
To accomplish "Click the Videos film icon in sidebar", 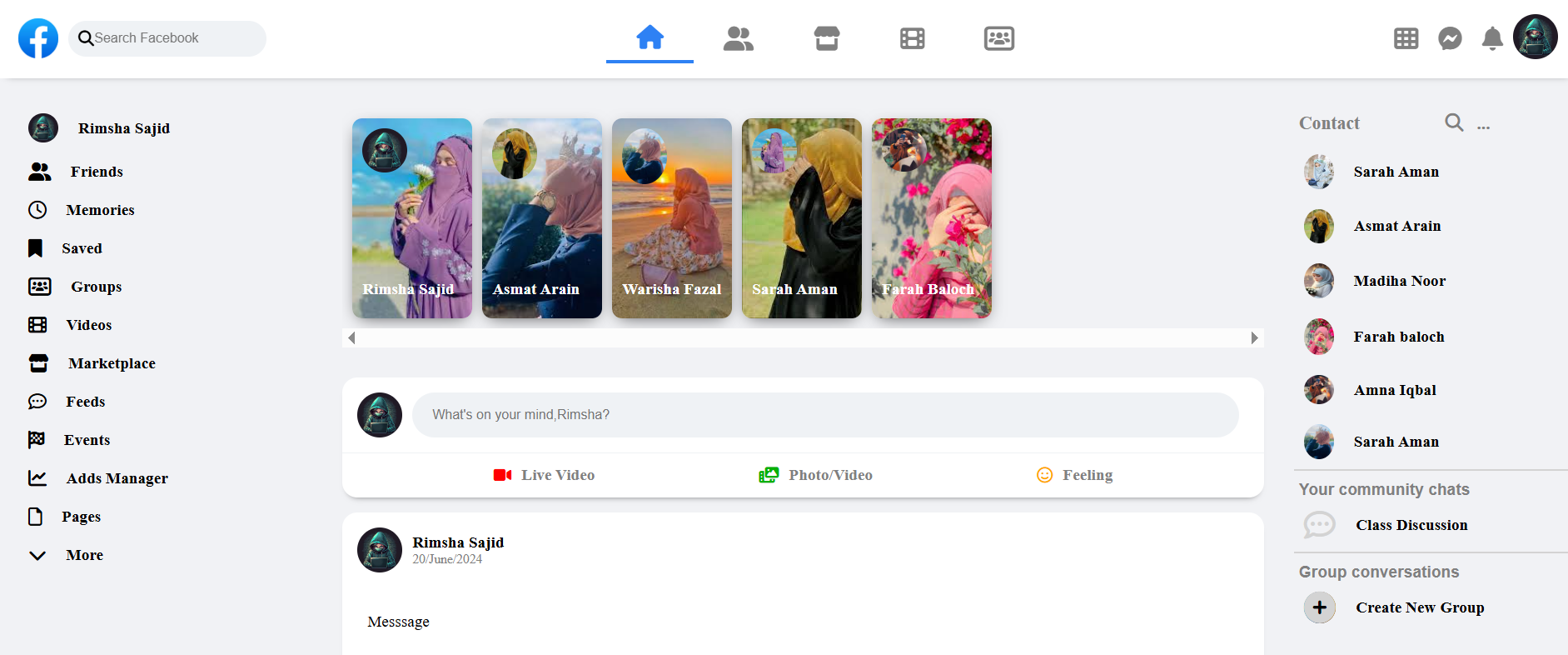I will coord(37,325).
